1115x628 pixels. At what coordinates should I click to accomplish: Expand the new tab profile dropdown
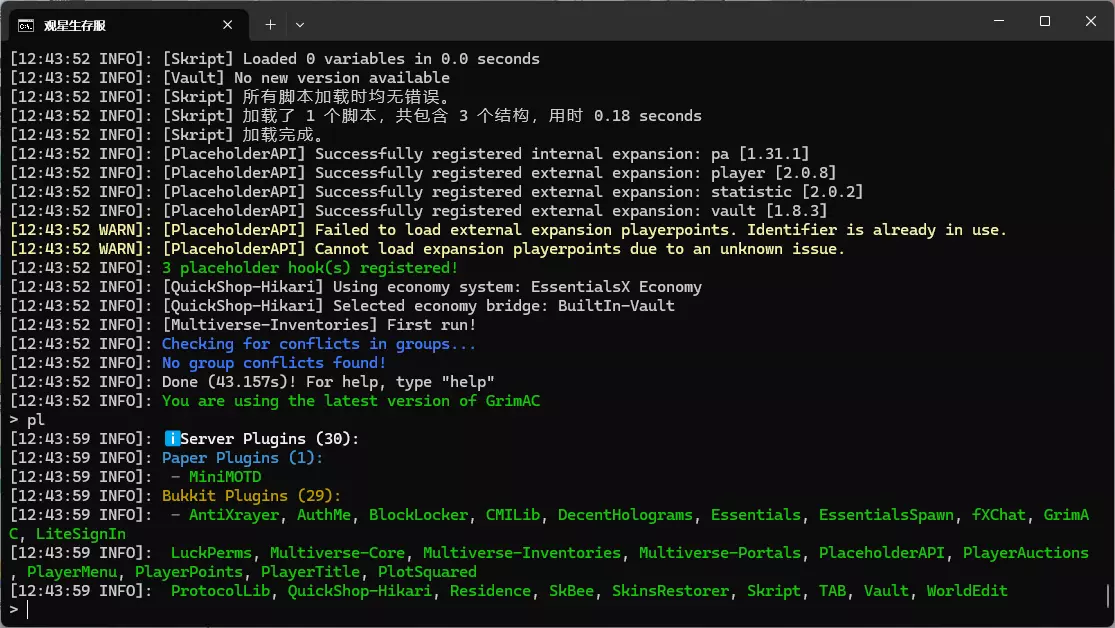click(x=300, y=25)
